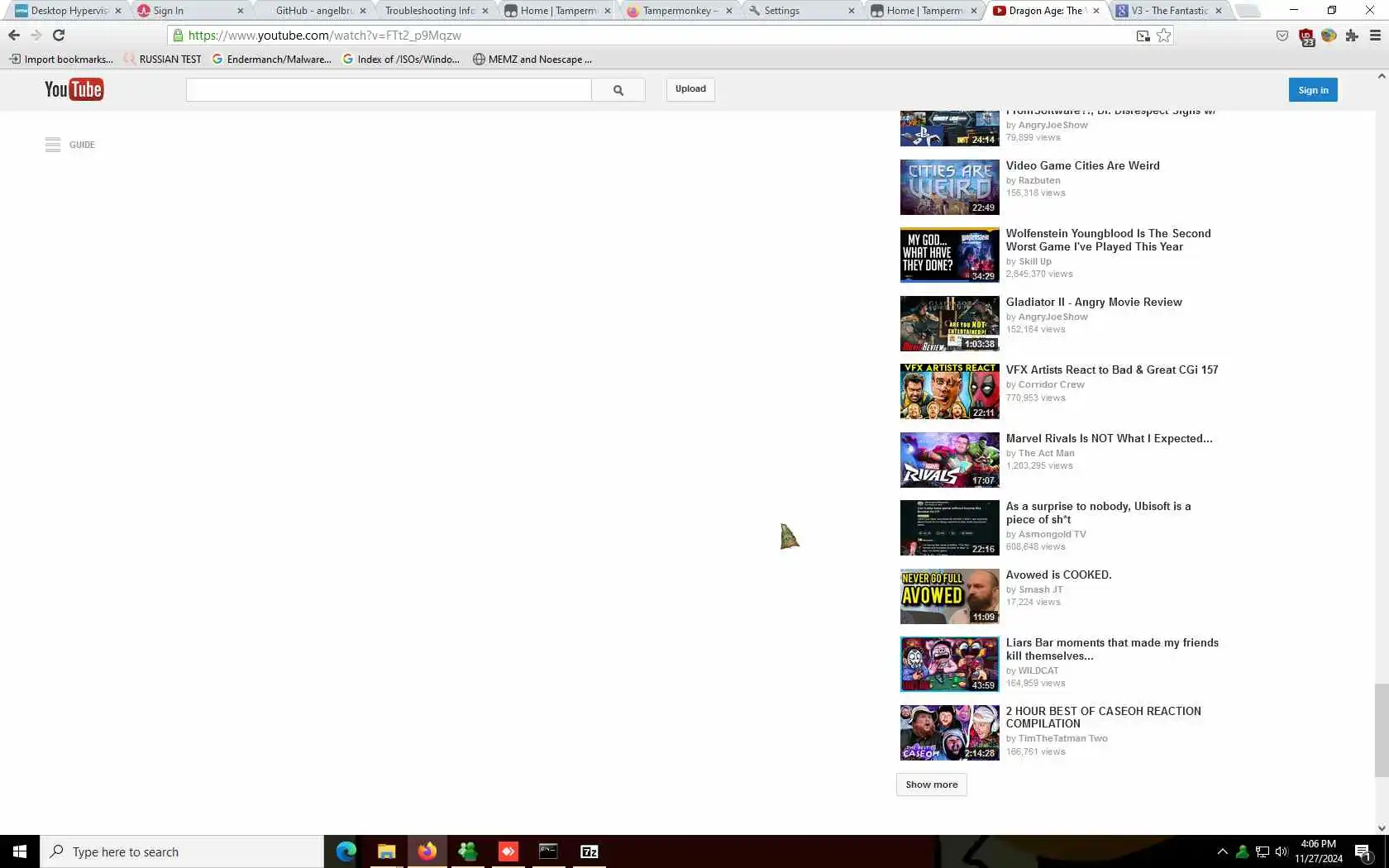The image size is (1389, 868).
Task: Visit the Razbuten channel link
Action: [x=1039, y=180]
